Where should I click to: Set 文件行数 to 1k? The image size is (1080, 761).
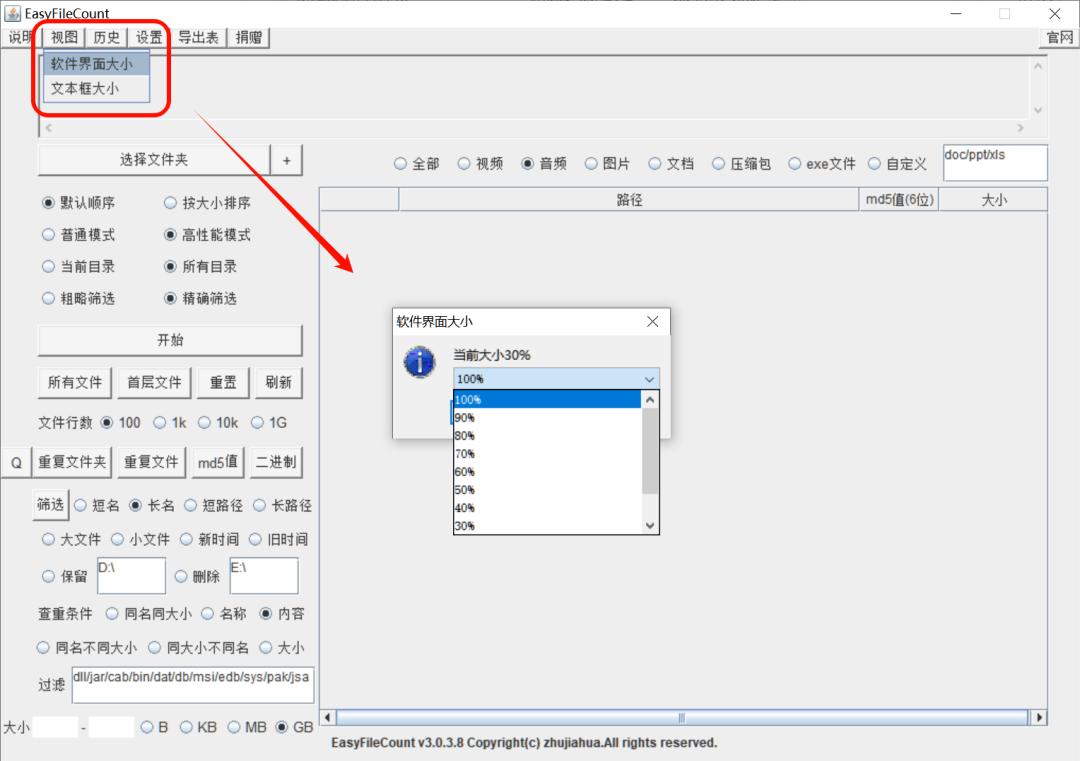[x=169, y=423]
